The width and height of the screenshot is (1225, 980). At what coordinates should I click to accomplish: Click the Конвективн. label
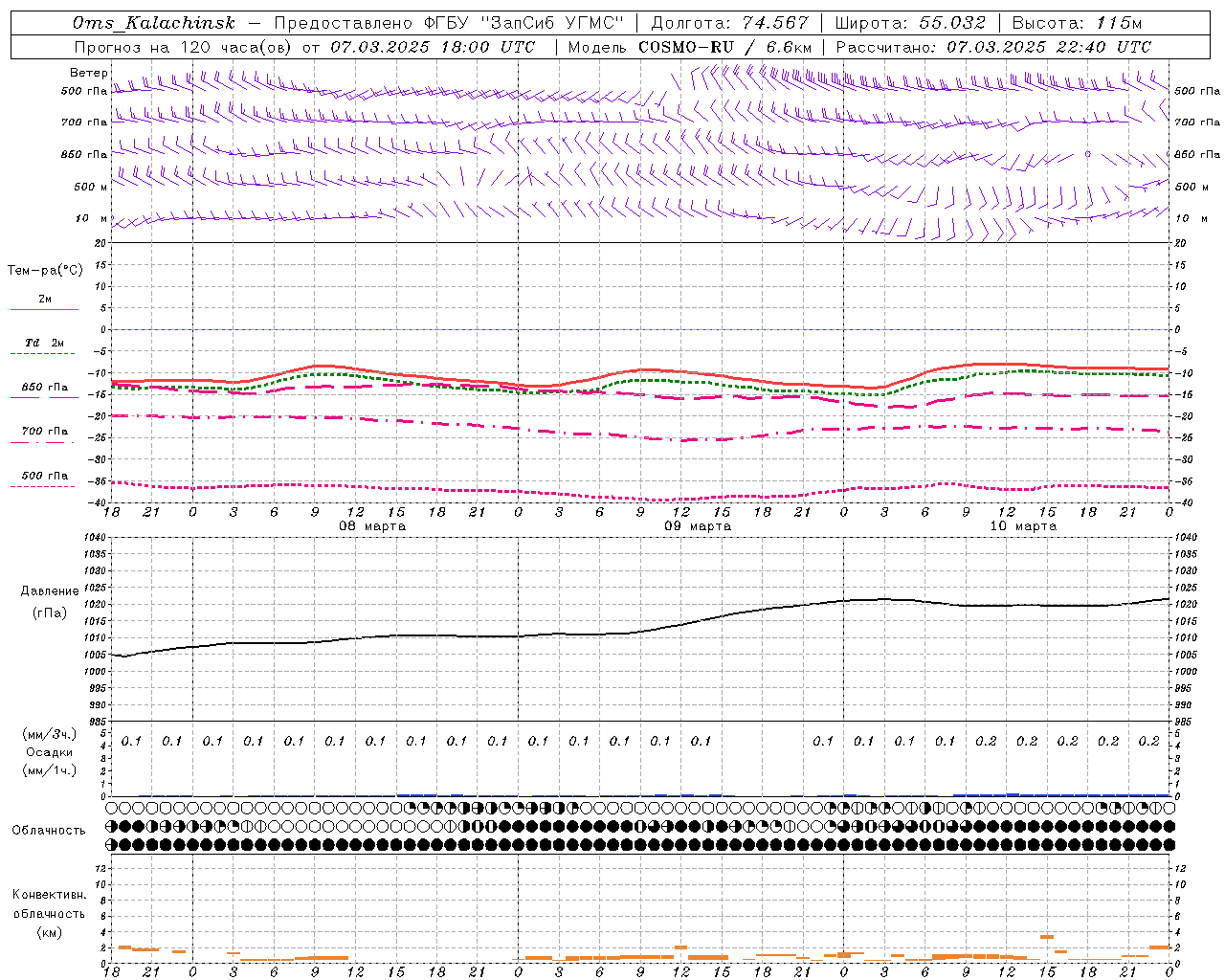coord(50,895)
